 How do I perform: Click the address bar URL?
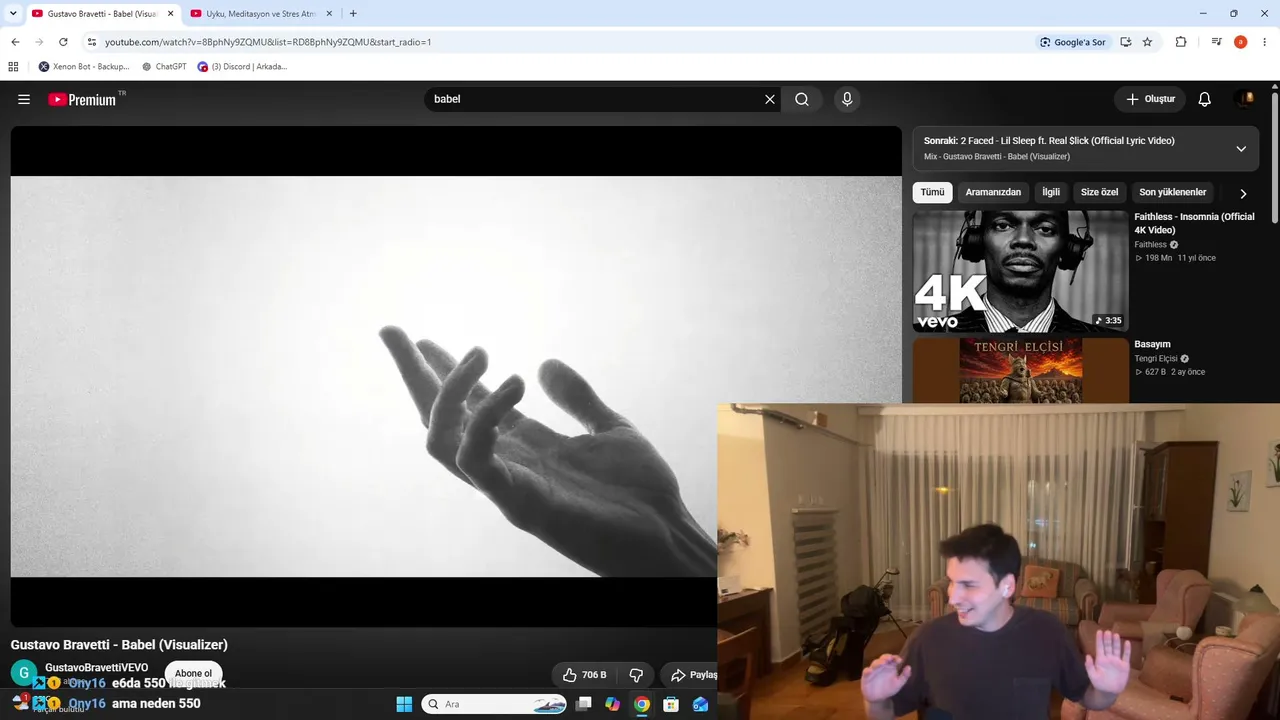[x=268, y=42]
